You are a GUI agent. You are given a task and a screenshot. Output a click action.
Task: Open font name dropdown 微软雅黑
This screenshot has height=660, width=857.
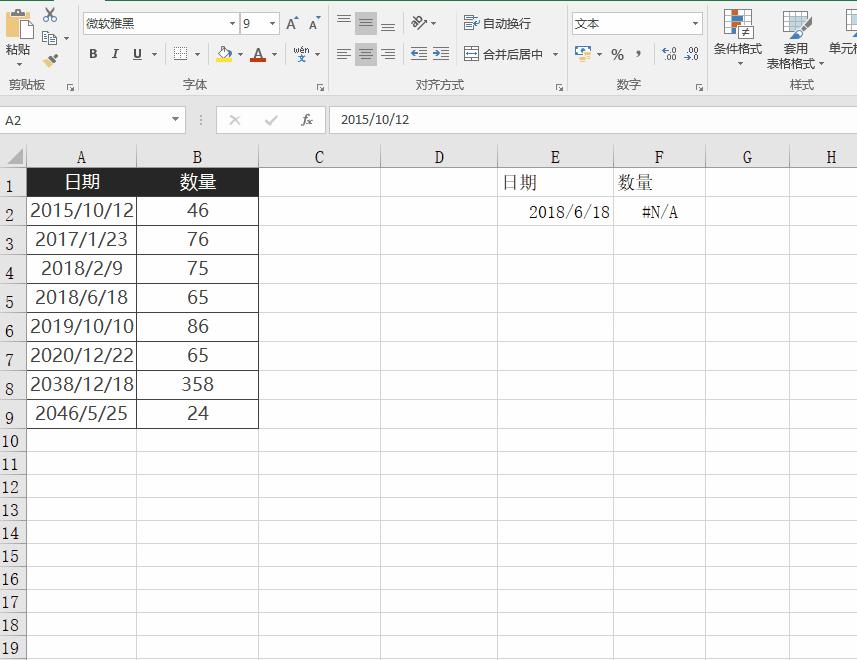[232, 23]
